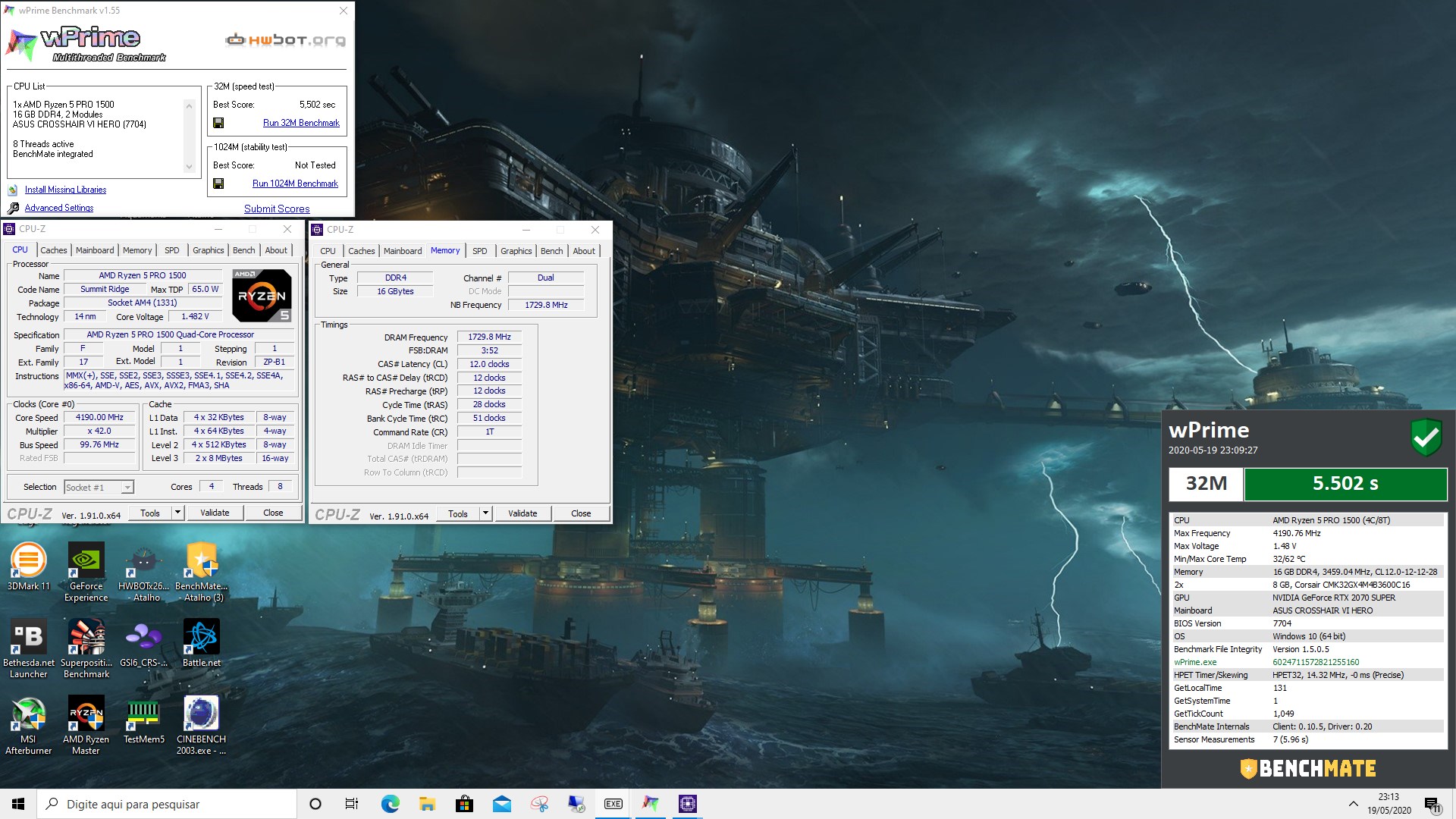
Task: Open the 3DMark 11 desktop icon
Action: (x=28, y=567)
